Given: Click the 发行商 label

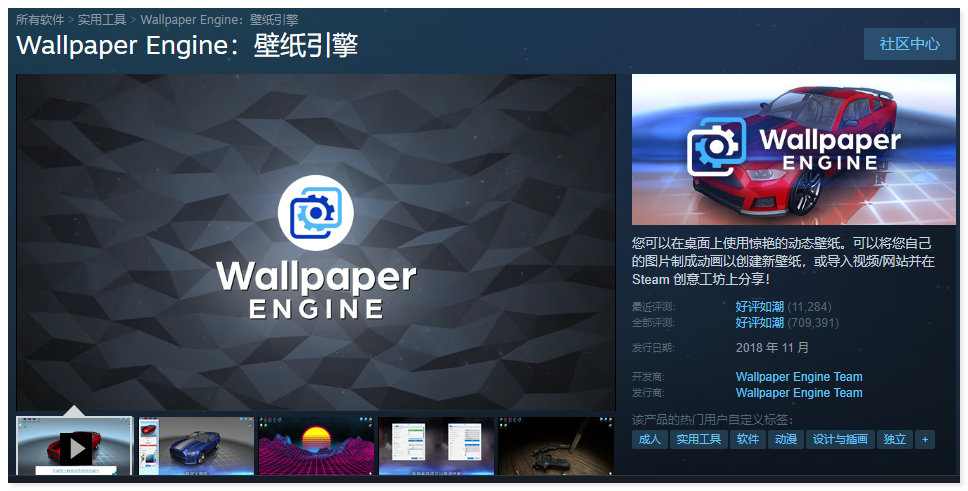Looking at the screenshot, I should click(648, 393).
